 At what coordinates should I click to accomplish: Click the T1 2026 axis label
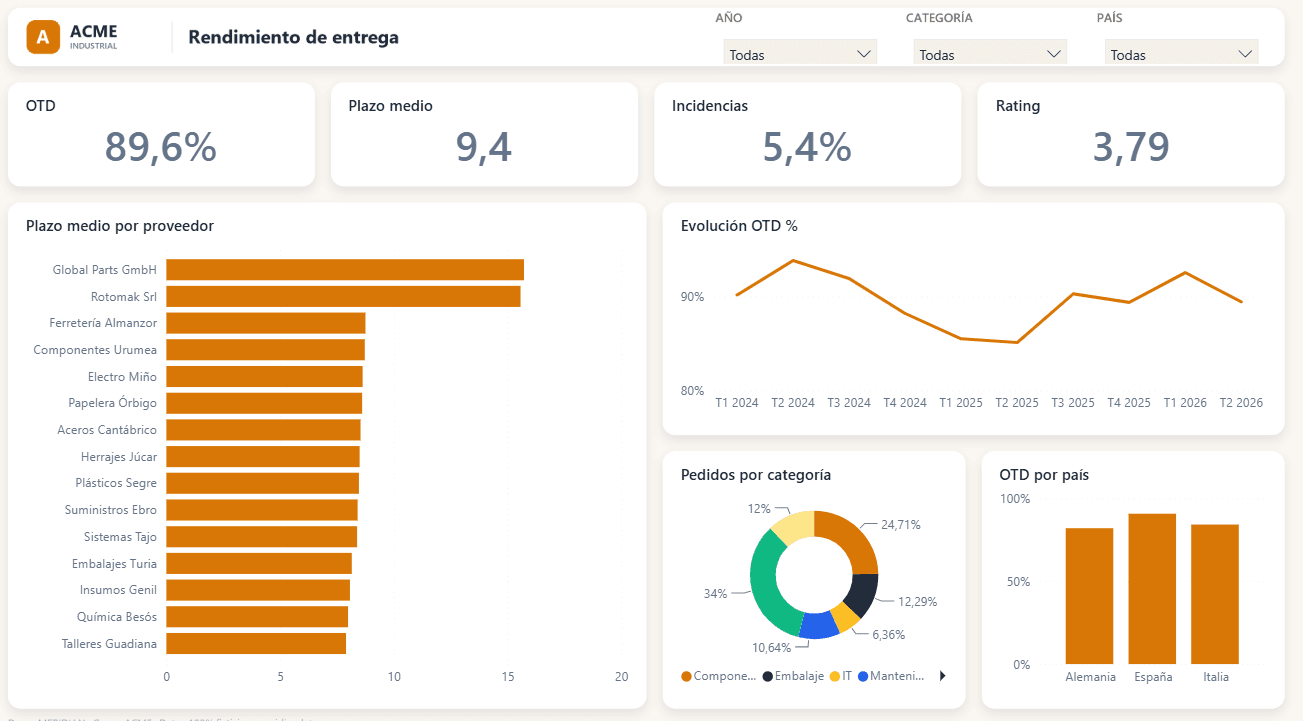(x=1185, y=403)
